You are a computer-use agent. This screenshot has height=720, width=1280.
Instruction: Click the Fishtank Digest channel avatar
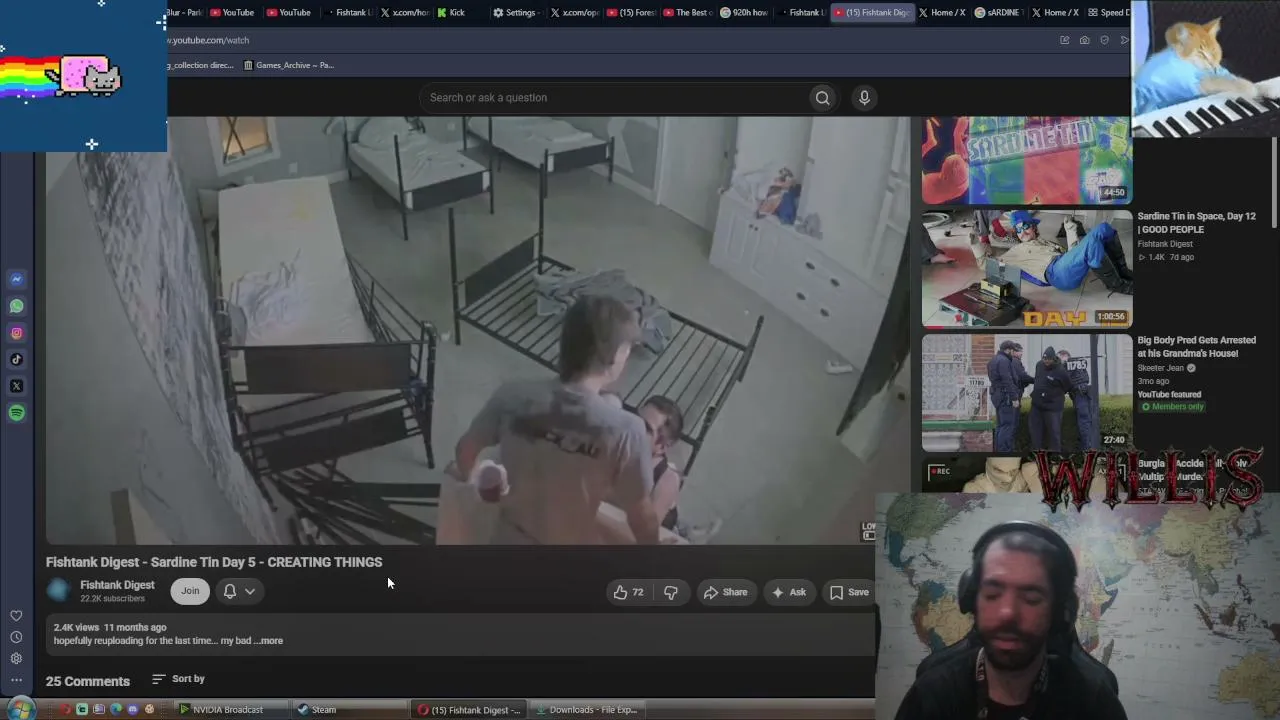click(59, 591)
